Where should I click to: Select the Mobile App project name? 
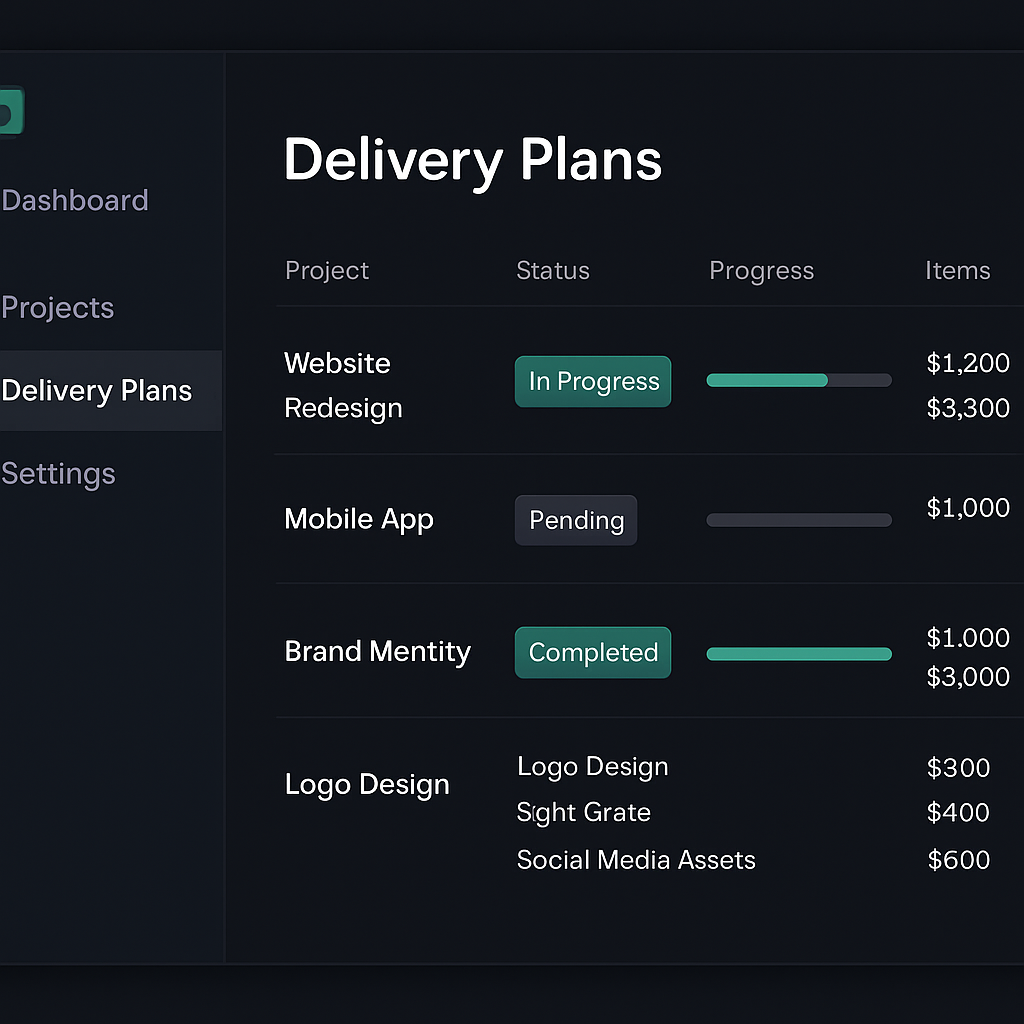tap(359, 520)
